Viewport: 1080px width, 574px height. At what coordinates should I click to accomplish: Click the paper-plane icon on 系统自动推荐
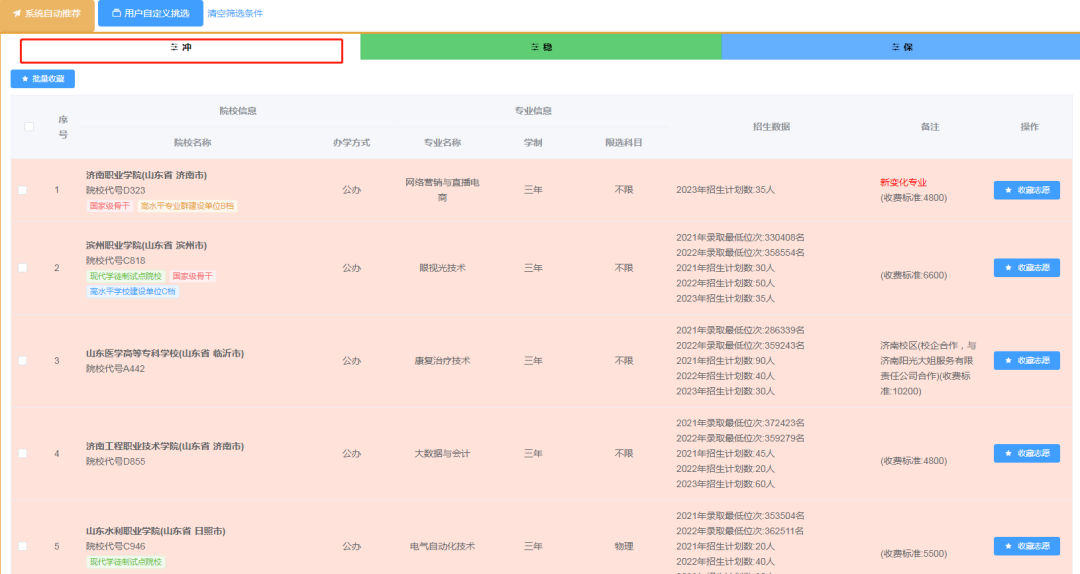tap(17, 14)
